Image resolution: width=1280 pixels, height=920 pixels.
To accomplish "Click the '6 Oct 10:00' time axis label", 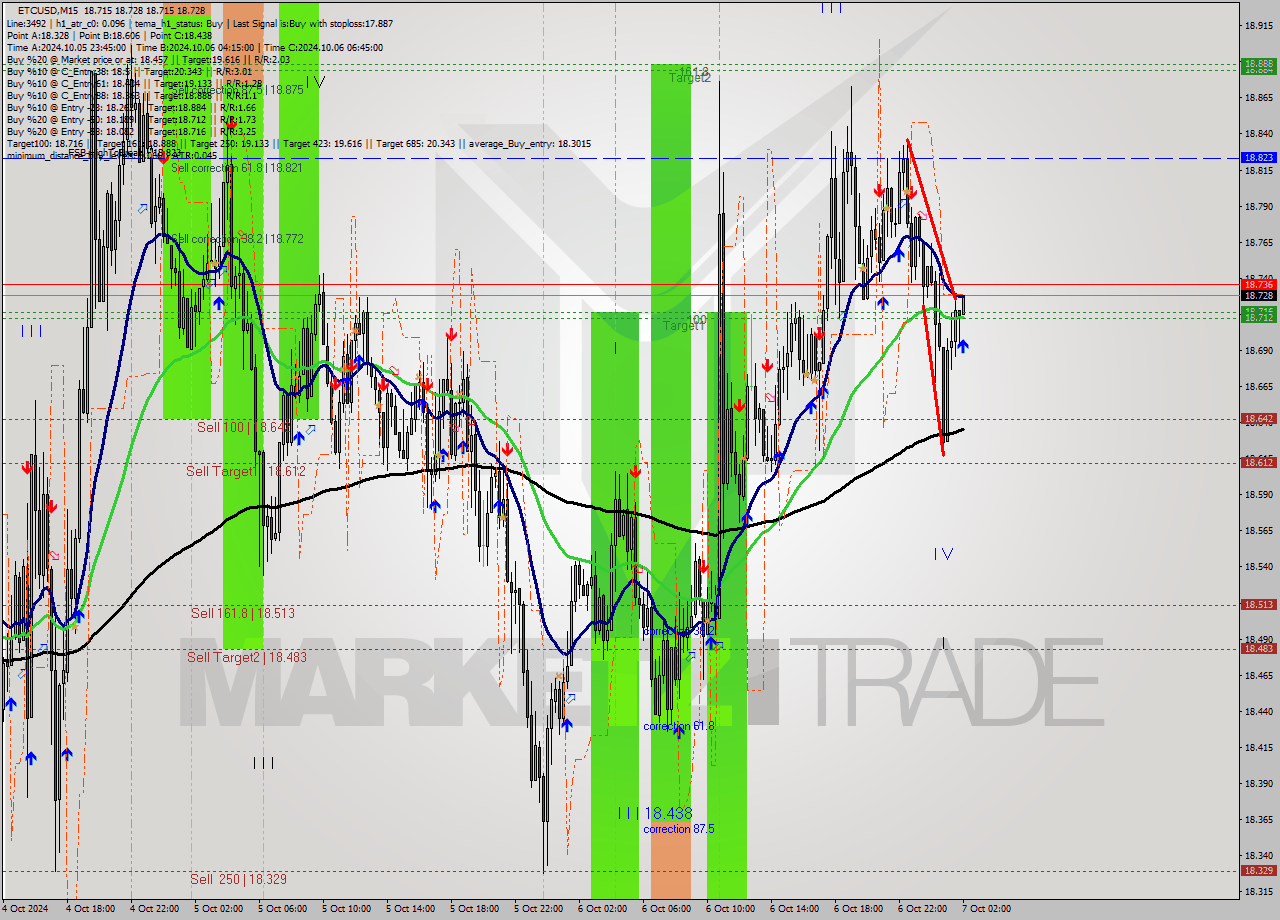I will tap(730, 910).
